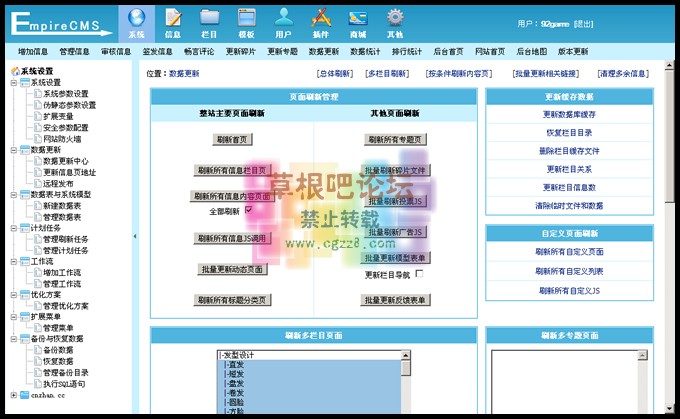Click the folder icon beside 扩展菜单 node
680x419 pixels.
pyautogui.click(x=25, y=317)
